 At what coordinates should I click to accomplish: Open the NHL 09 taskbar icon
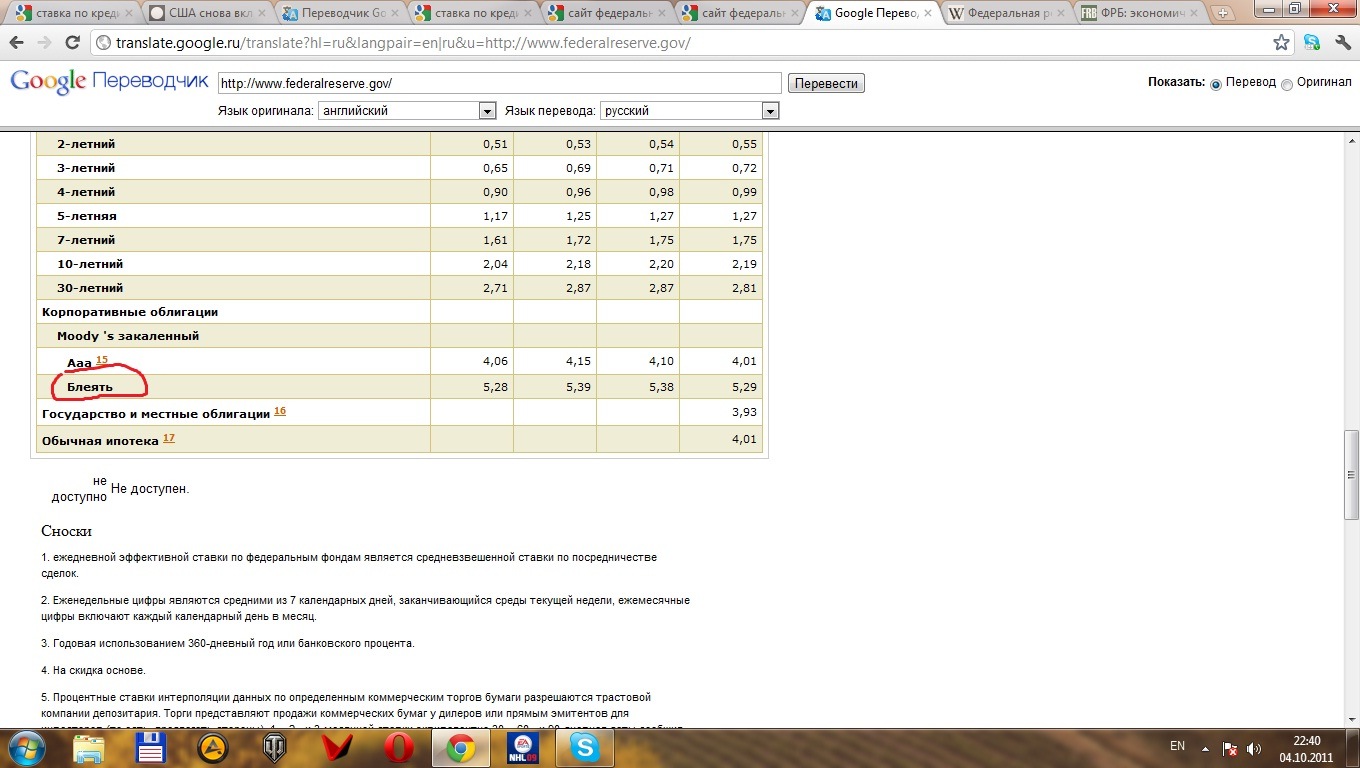[x=522, y=746]
